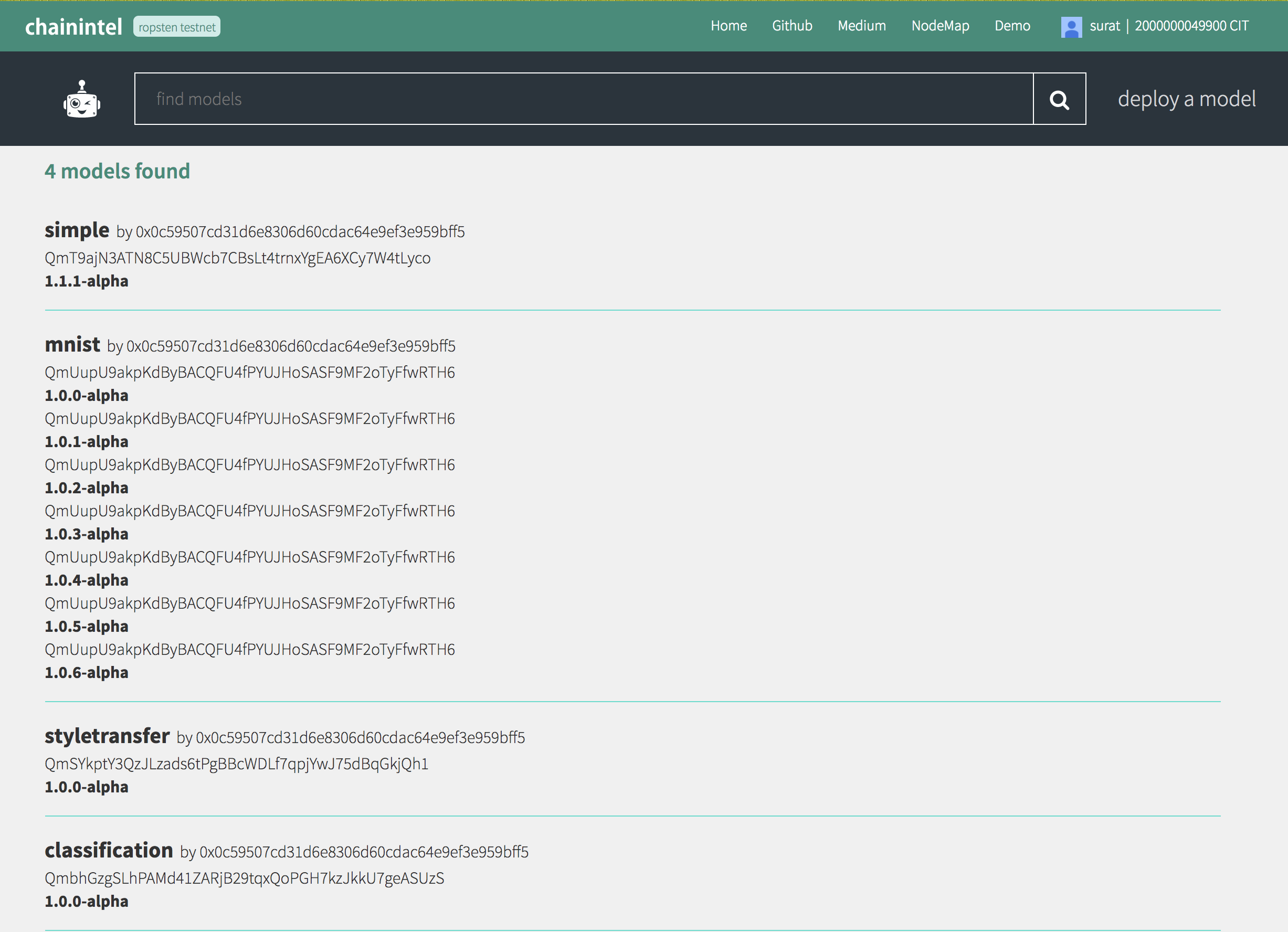This screenshot has width=1288, height=932.
Task: Open the styletransfer model title
Action: (x=107, y=736)
